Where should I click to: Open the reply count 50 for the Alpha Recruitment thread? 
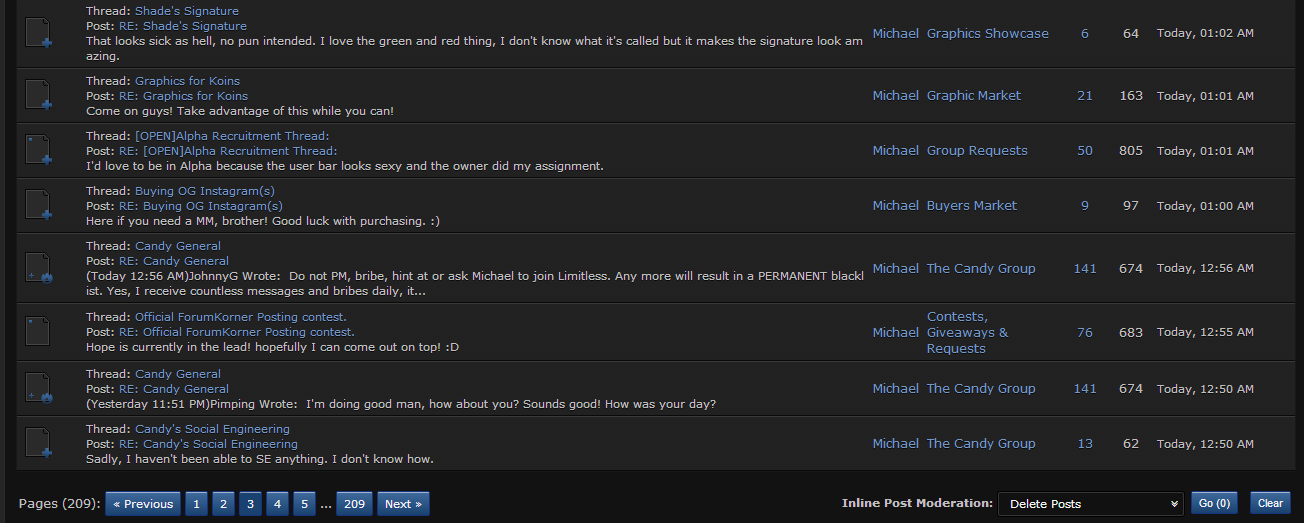1085,150
